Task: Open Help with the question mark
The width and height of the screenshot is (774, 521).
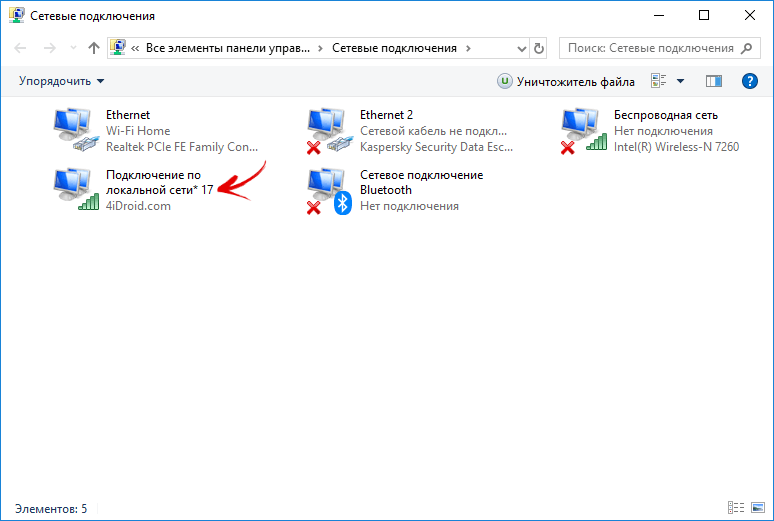Action: (x=749, y=81)
